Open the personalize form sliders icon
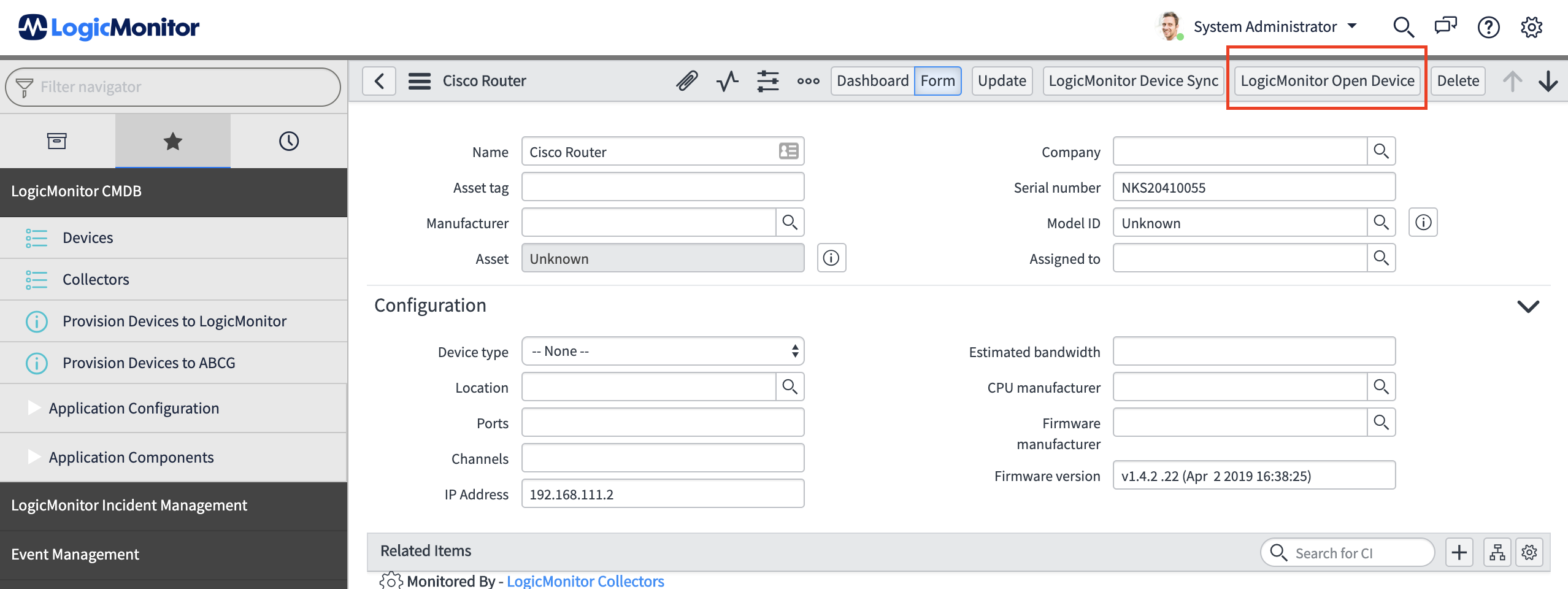1568x589 pixels. [768, 81]
